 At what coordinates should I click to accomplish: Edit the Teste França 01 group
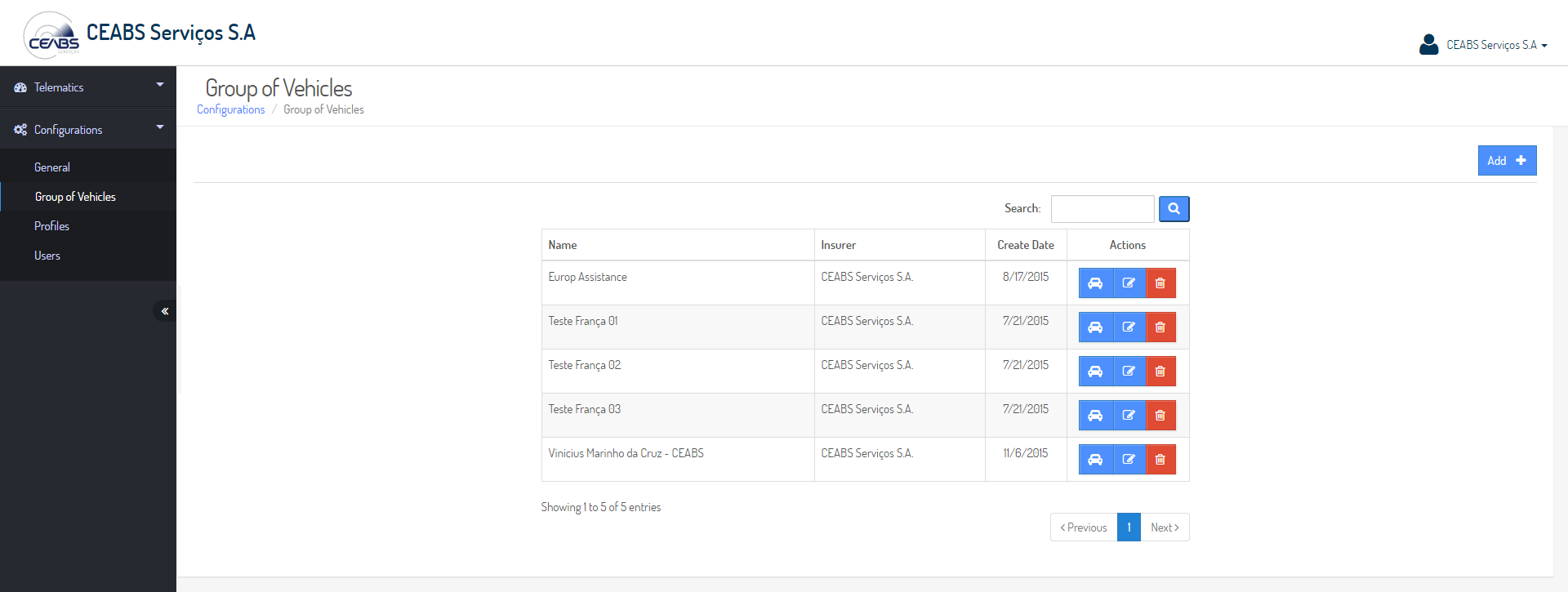pos(1129,327)
